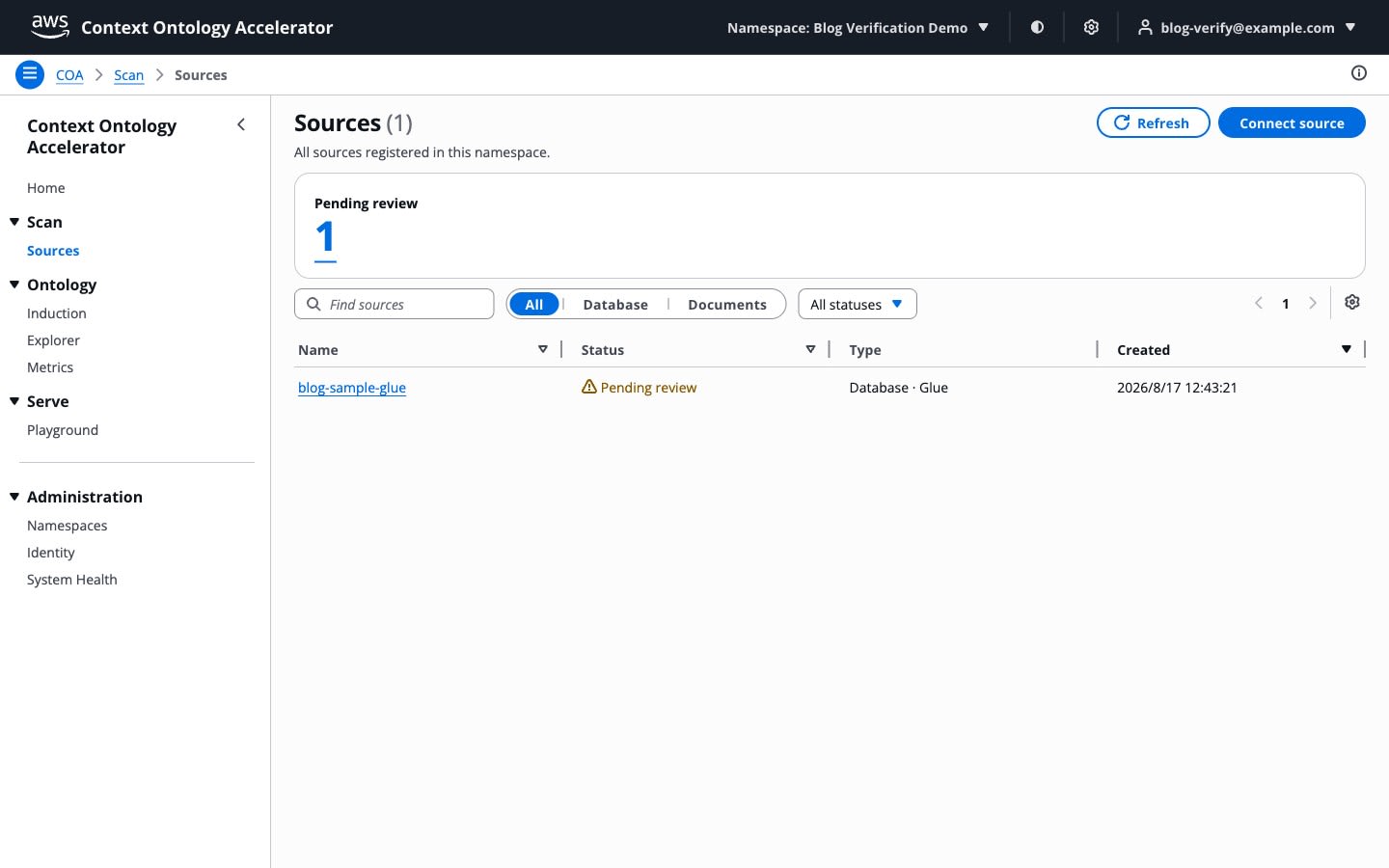Go to Home in sidebar
This screenshot has width=1389, height=868.
[46, 188]
